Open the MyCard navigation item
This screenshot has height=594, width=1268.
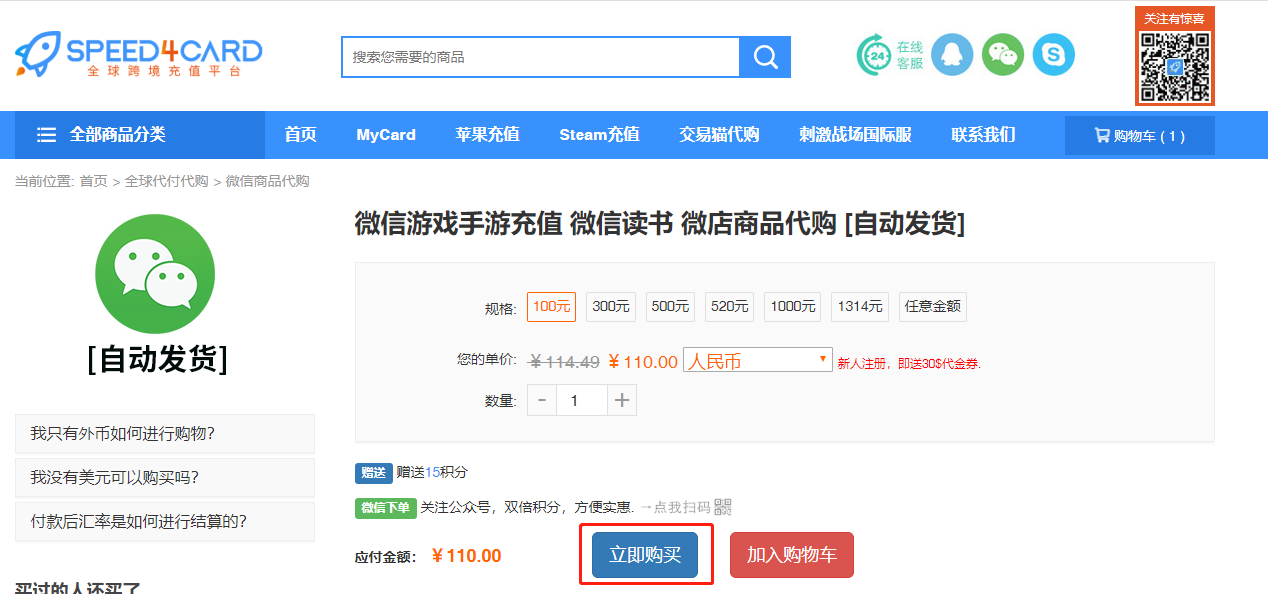(386, 135)
